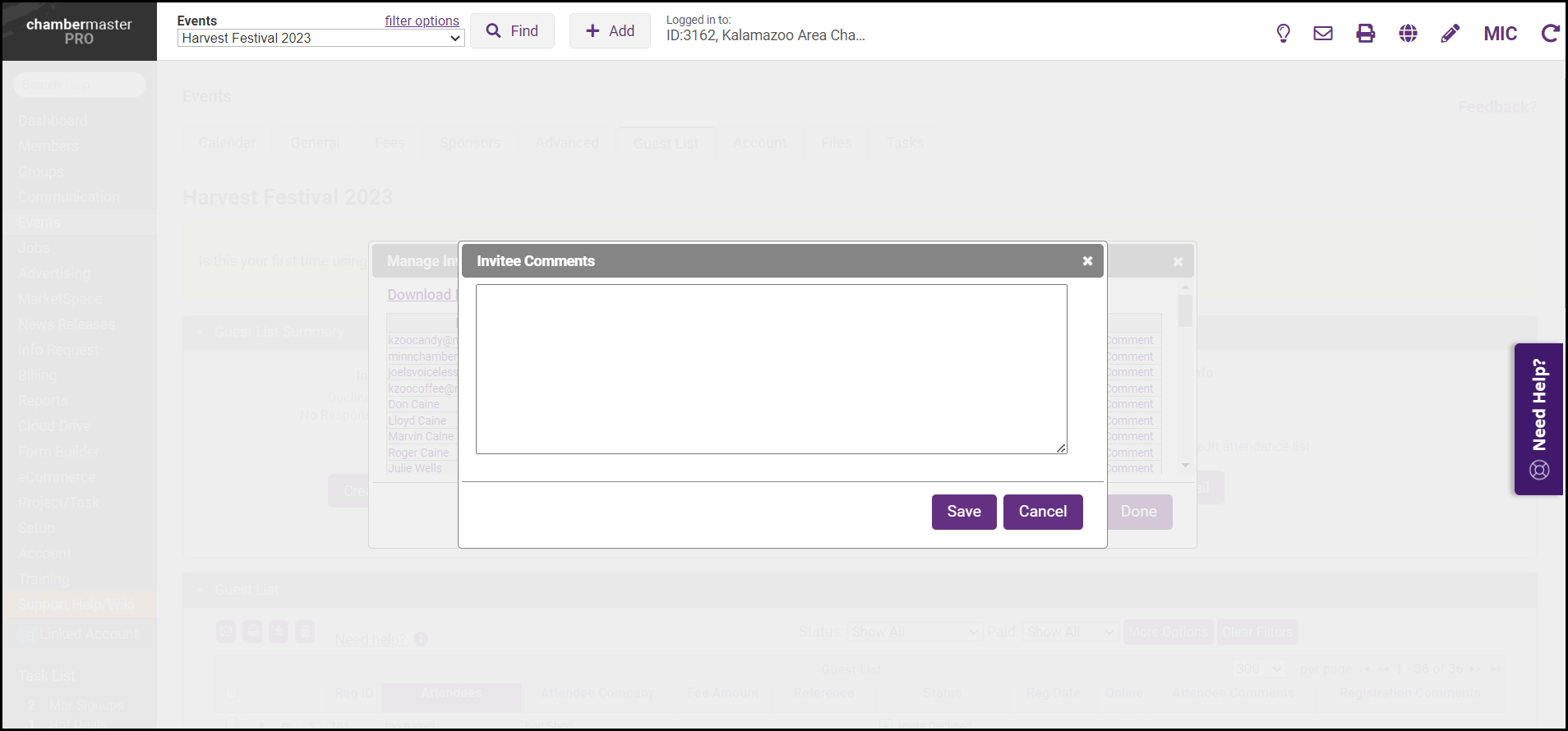Click the Invitee Comments title bar

point(740,261)
